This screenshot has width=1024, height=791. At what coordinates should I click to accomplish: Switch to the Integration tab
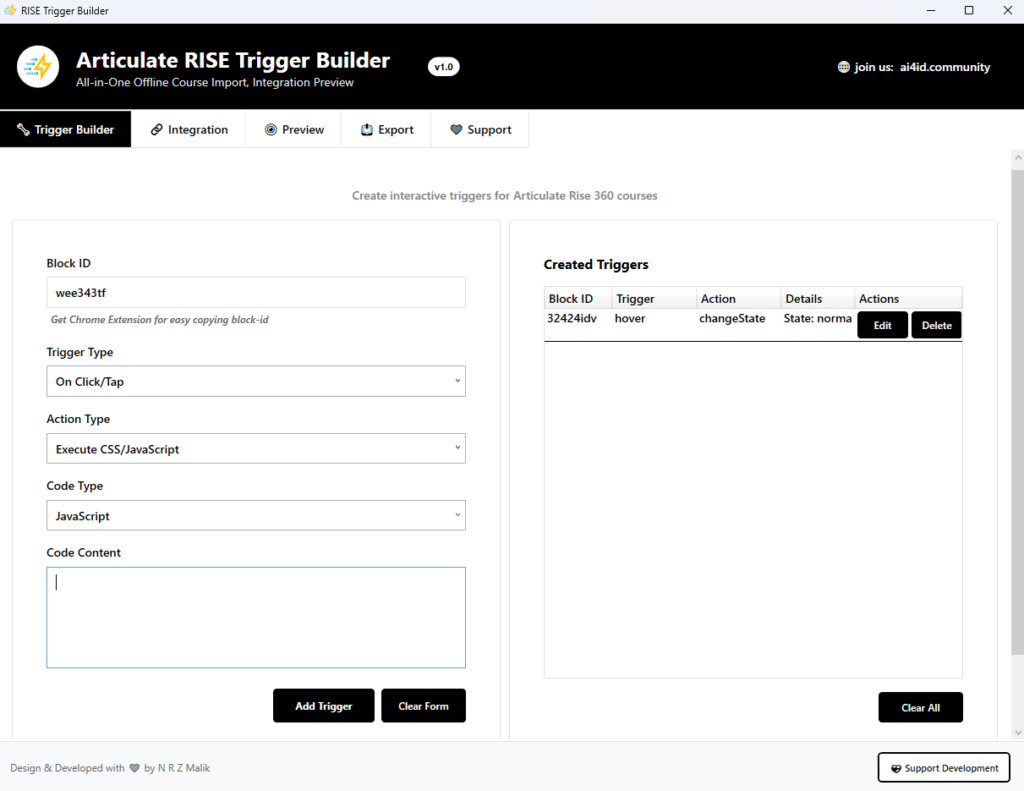click(189, 130)
